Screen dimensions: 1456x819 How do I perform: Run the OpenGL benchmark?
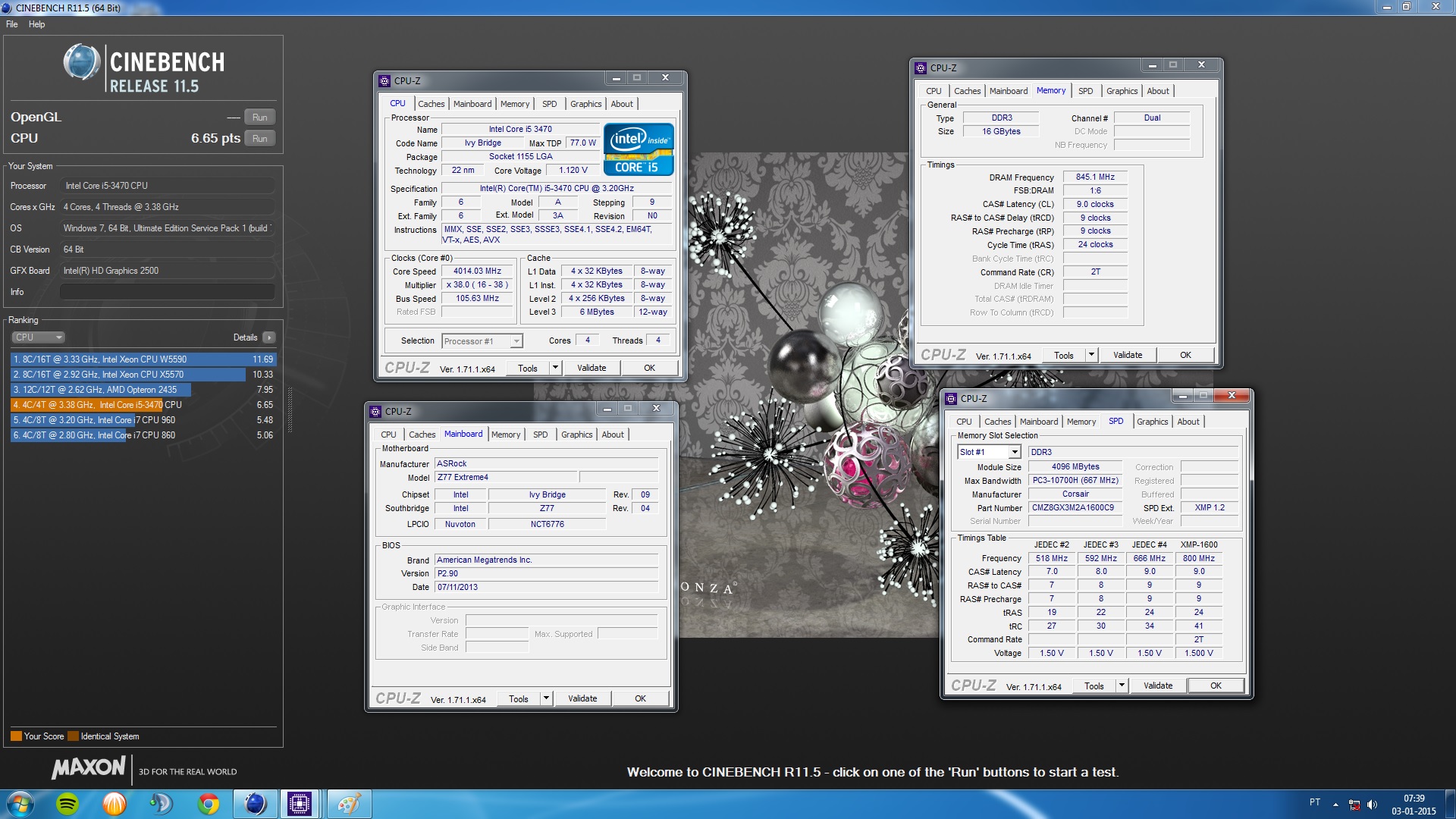coord(259,118)
